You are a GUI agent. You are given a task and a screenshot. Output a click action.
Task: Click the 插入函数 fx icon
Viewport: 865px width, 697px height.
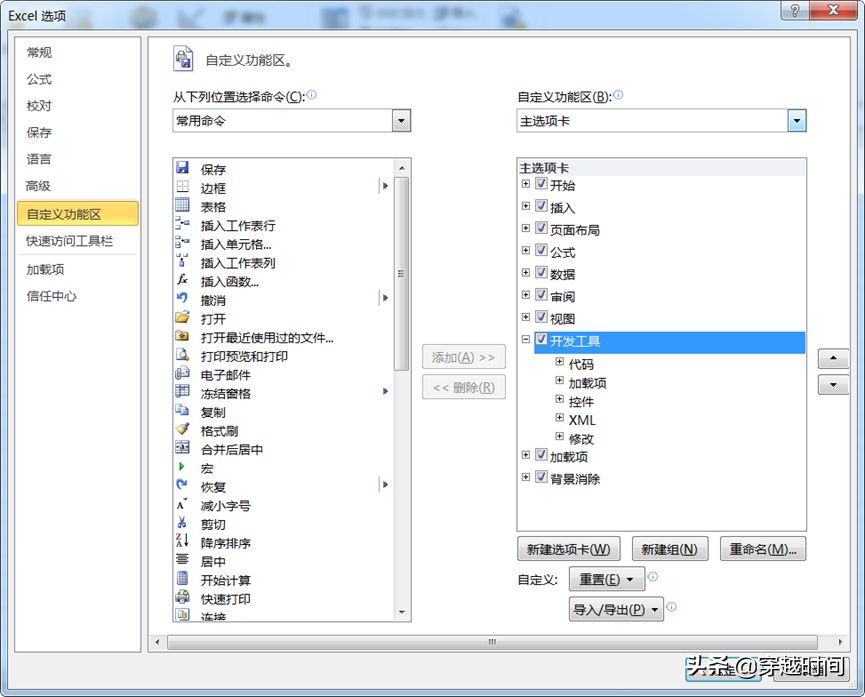(182, 280)
